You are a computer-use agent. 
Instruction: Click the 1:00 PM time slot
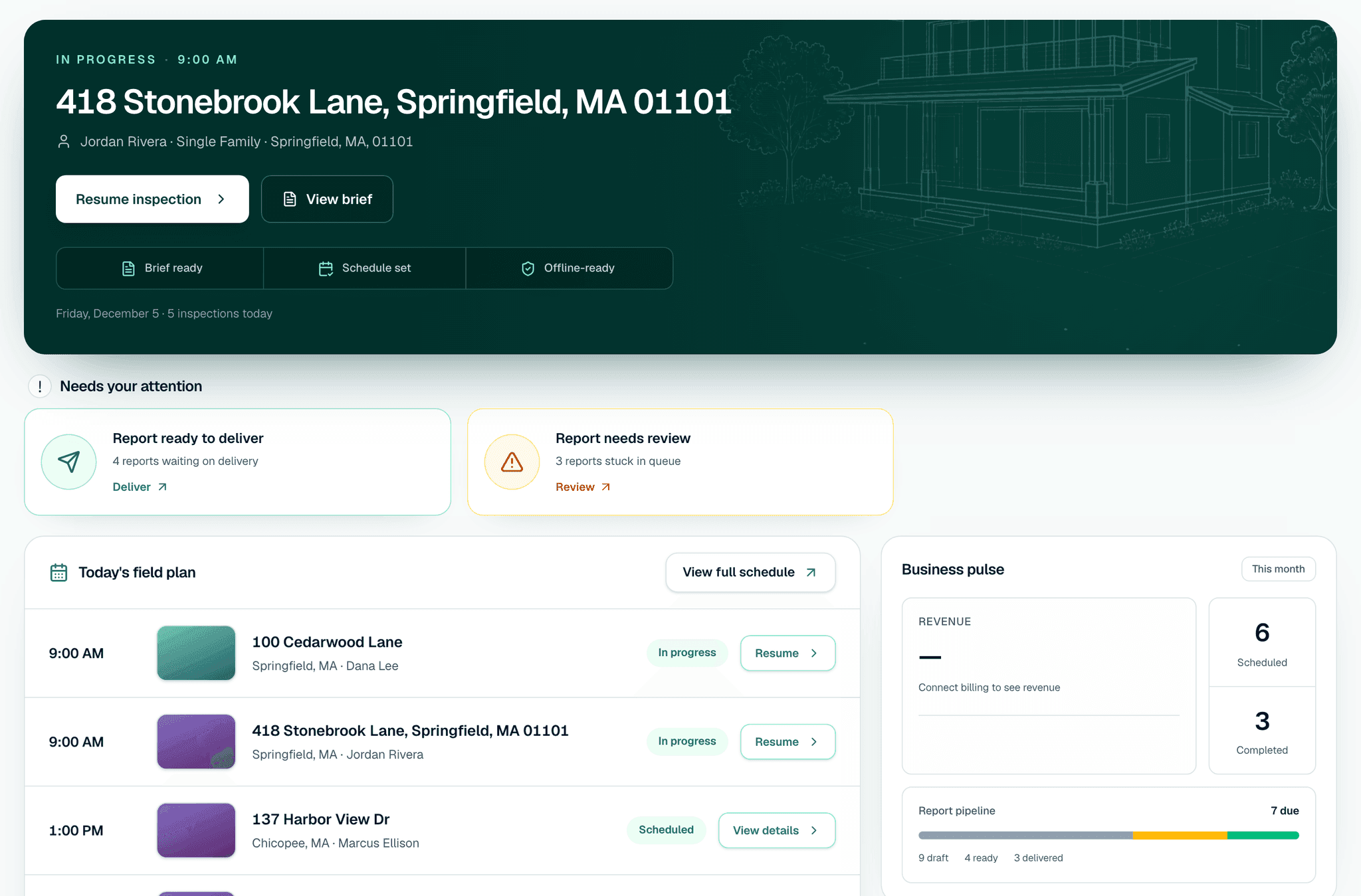point(76,831)
